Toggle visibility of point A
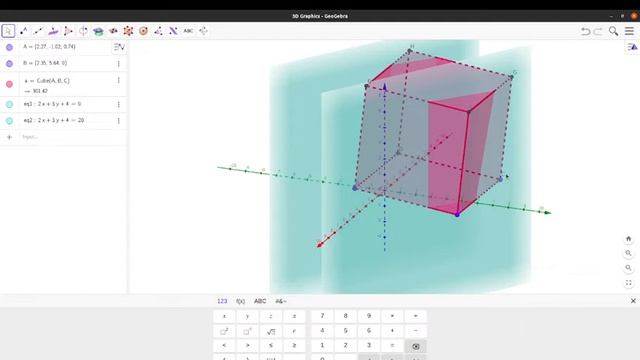640x360 pixels. 9,47
